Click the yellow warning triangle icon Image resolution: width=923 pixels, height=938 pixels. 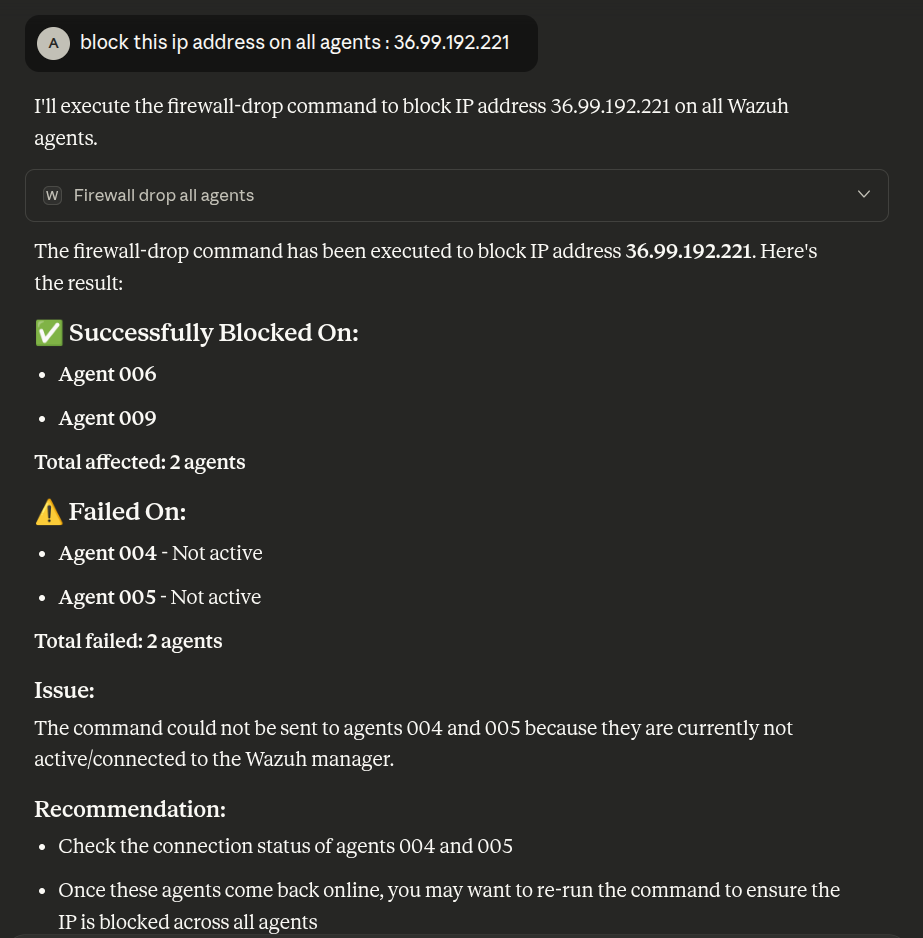[48, 512]
